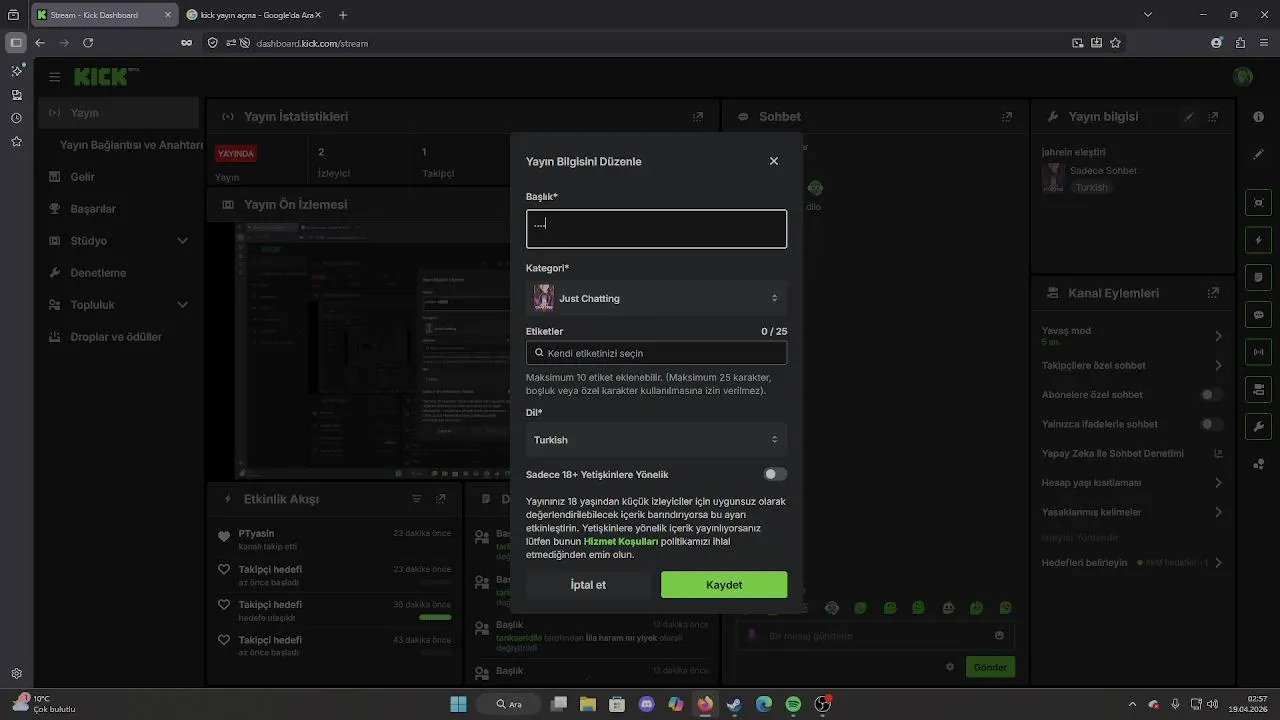
Task: Pop out the Kanal Eylemleri panel
Action: [x=1213, y=293]
